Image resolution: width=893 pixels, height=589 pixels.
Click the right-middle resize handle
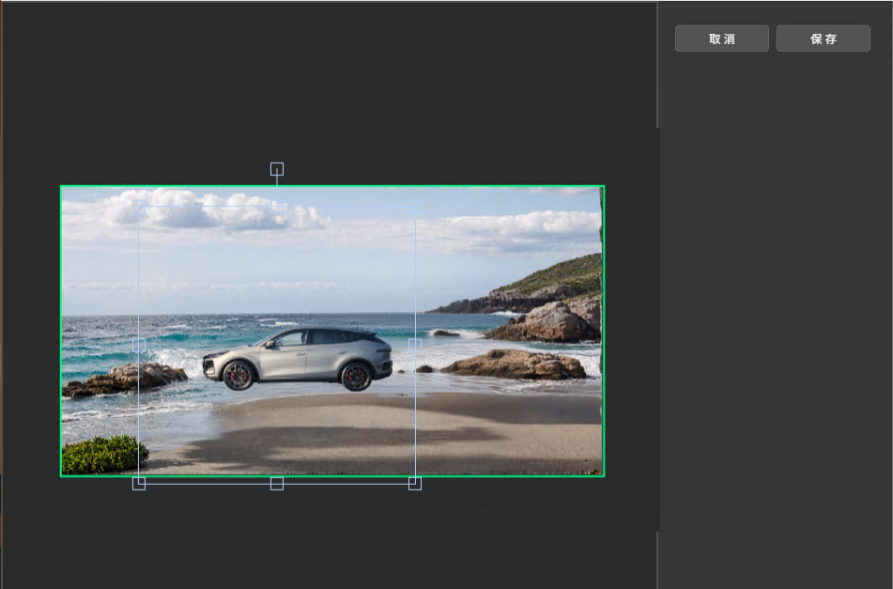coord(415,344)
